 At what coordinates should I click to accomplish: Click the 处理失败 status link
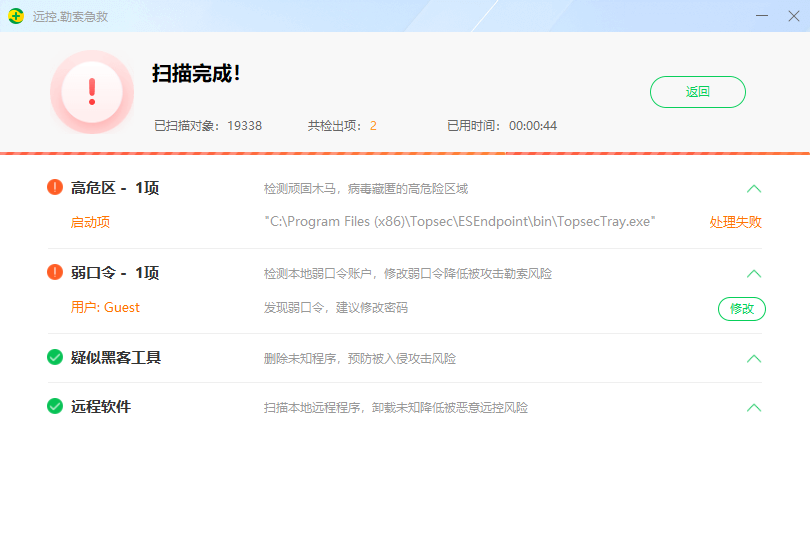[x=735, y=222]
